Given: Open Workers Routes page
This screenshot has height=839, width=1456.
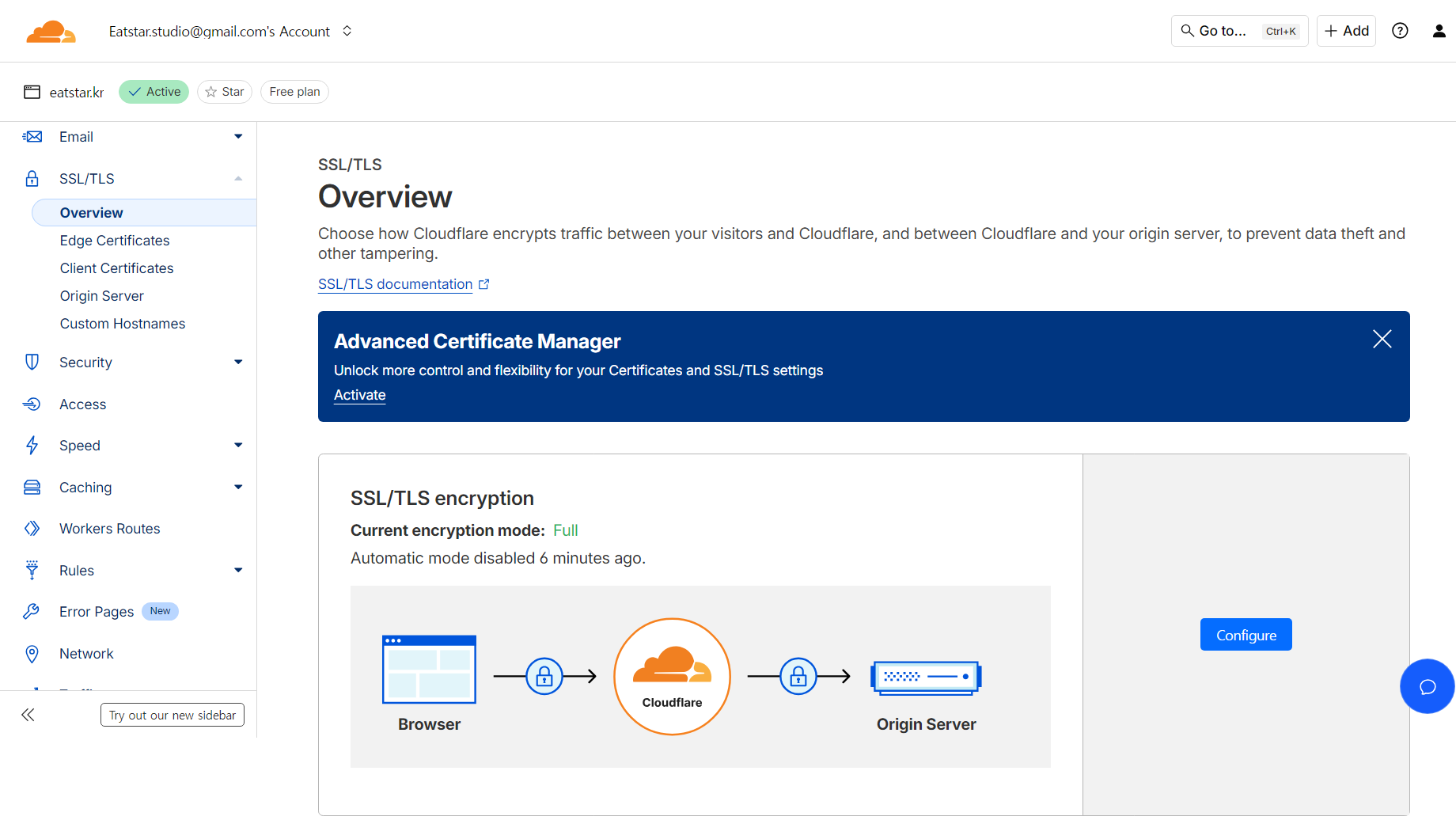Looking at the screenshot, I should [x=110, y=529].
